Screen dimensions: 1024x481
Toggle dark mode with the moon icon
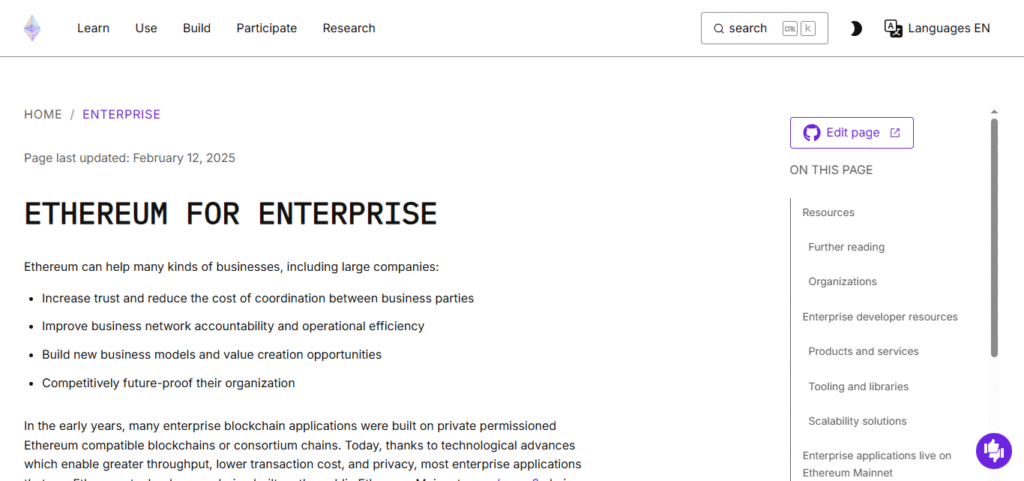(856, 29)
